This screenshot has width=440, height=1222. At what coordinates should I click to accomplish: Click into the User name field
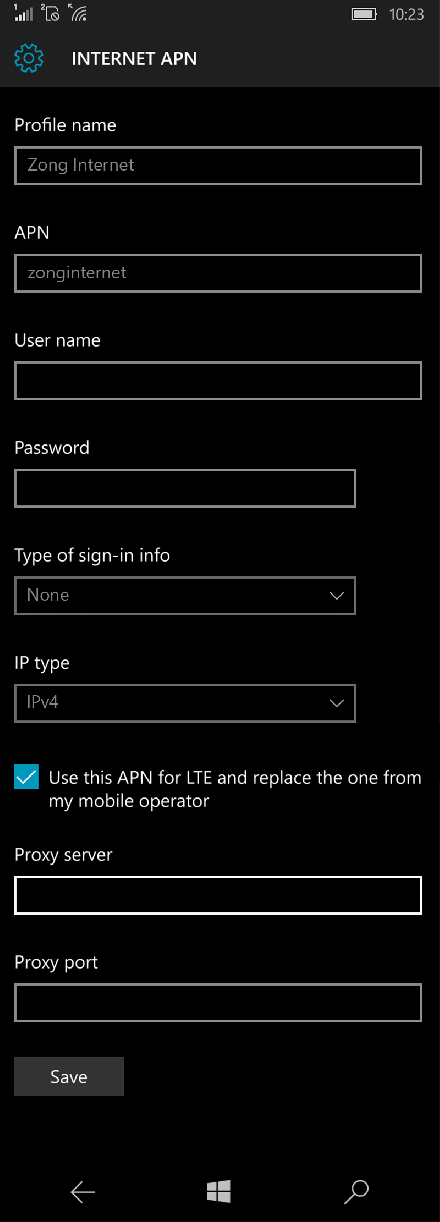point(218,381)
